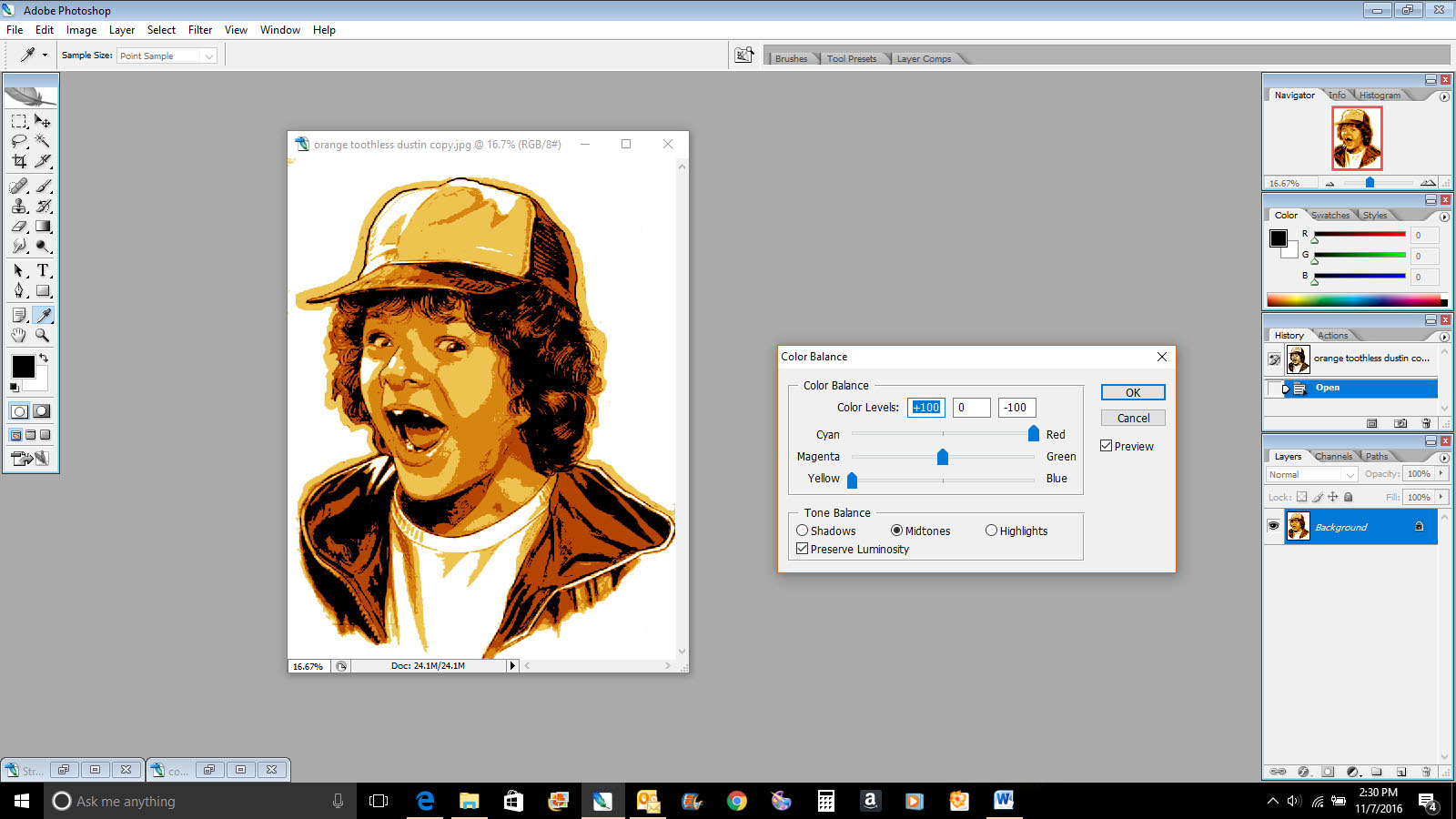Select the Eraser tool
The width and height of the screenshot is (1456, 819).
(x=19, y=226)
